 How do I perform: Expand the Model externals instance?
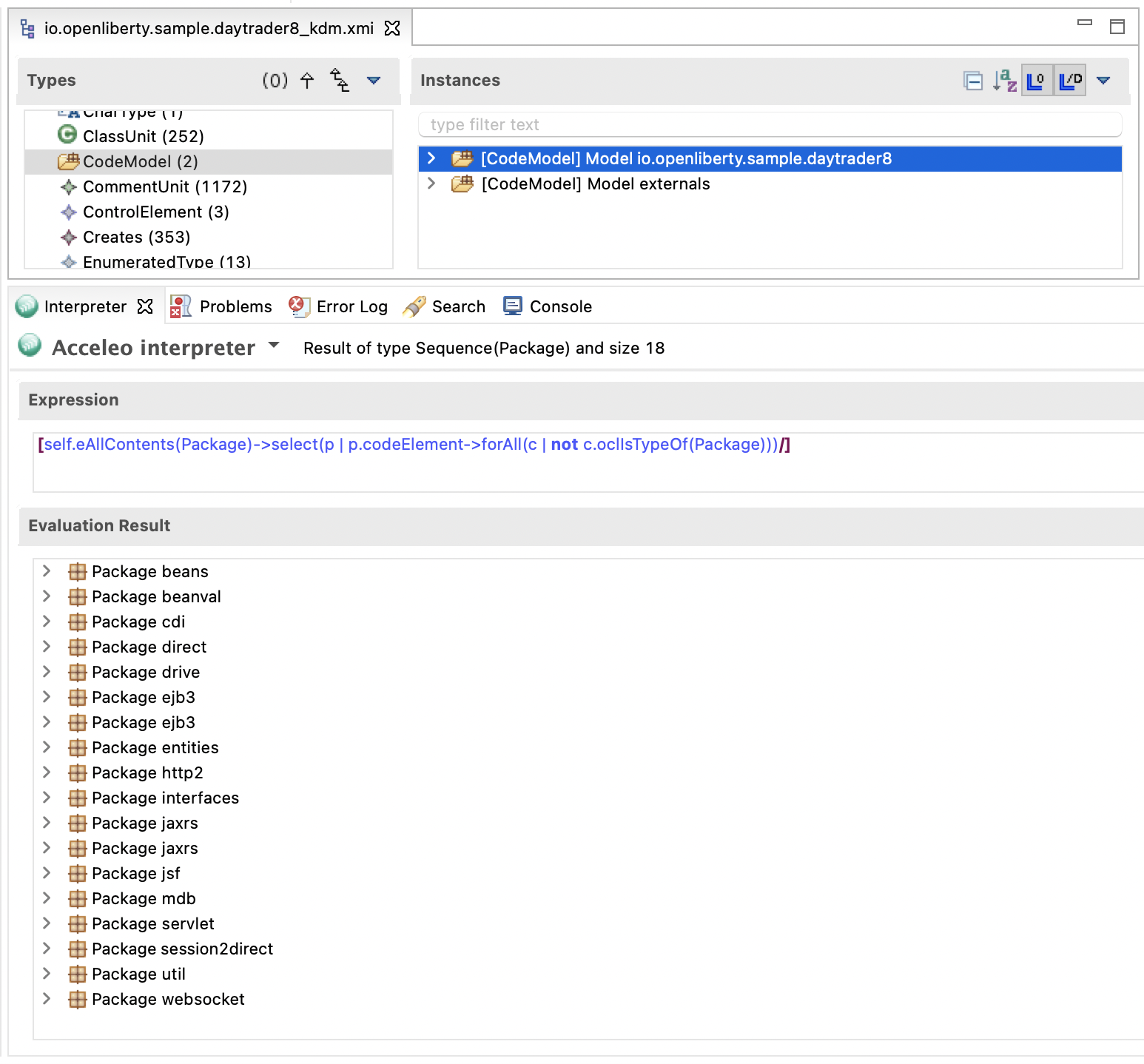[x=432, y=183]
